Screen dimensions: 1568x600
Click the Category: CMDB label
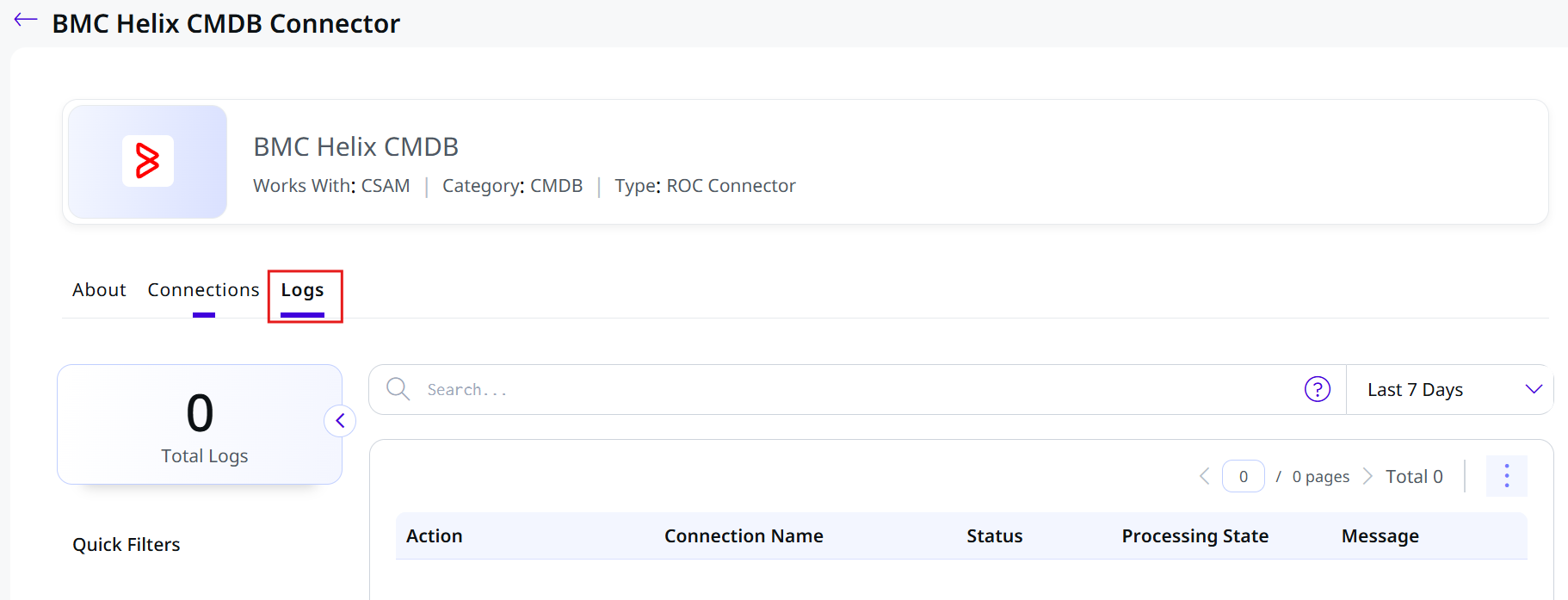click(x=512, y=186)
